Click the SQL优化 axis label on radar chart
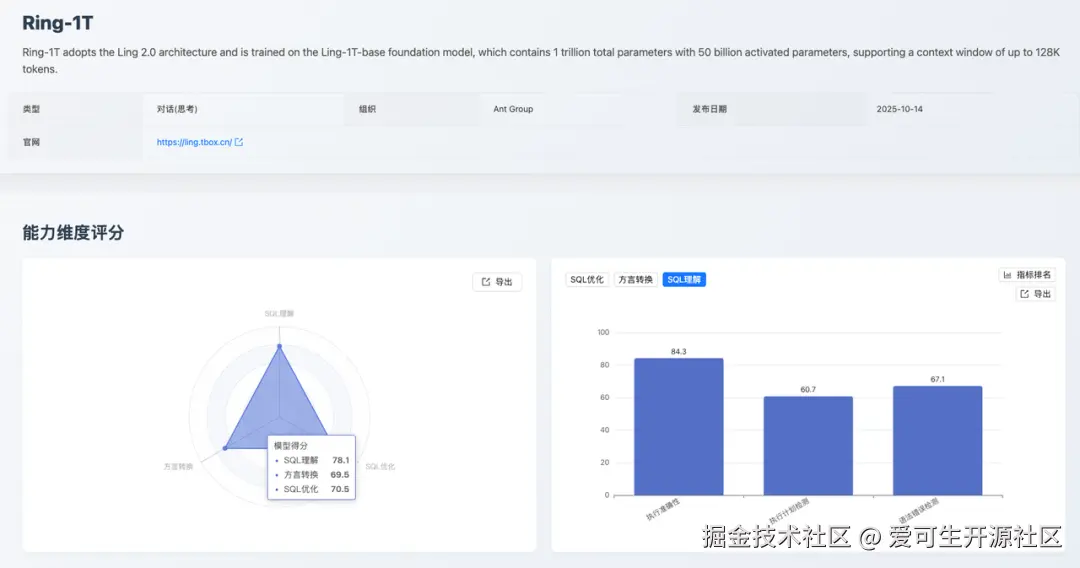 tap(380, 466)
